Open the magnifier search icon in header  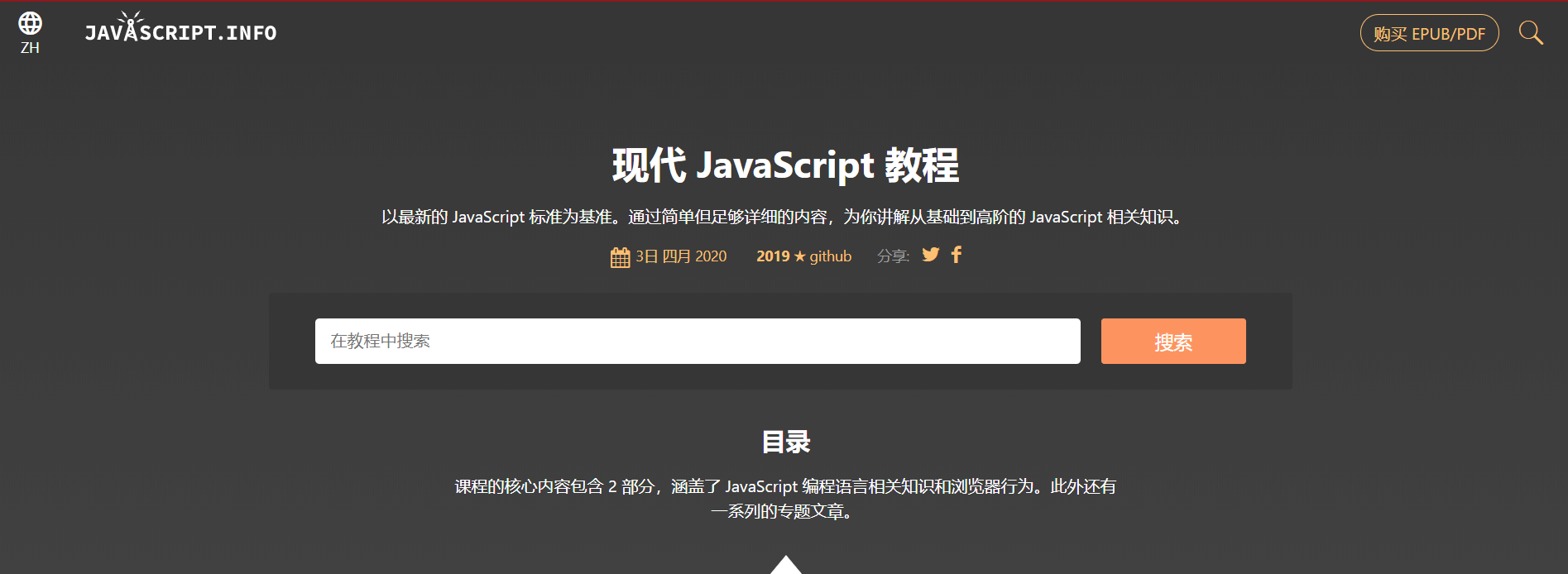pos(1531,33)
